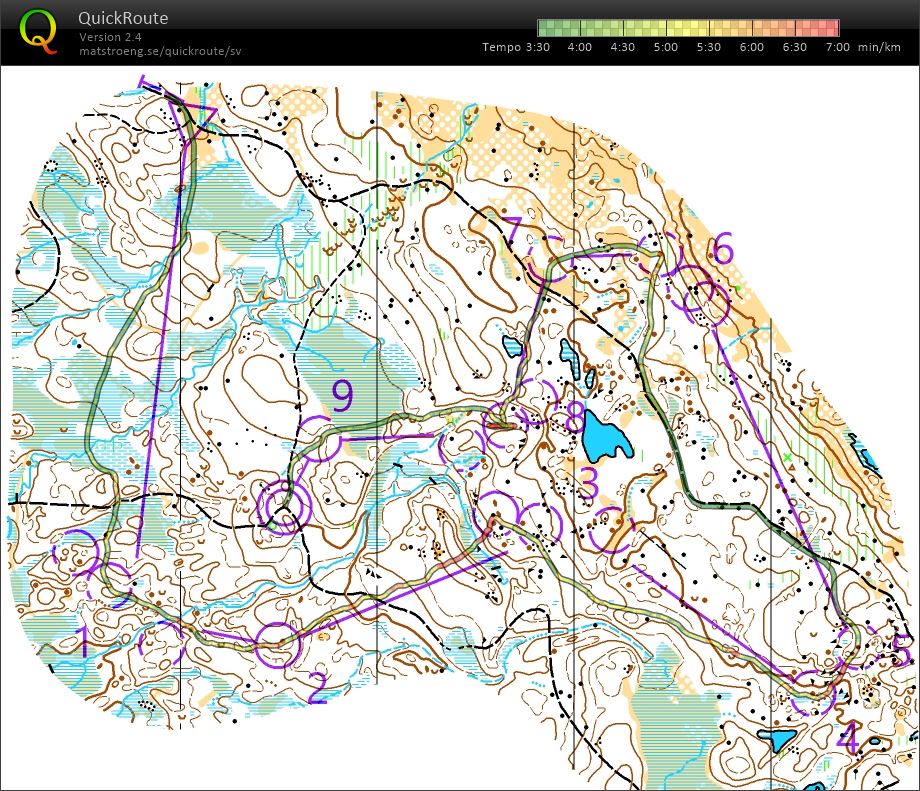Click the QuickRoute title text
The image size is (920, 791).
[x=123, y=18]
